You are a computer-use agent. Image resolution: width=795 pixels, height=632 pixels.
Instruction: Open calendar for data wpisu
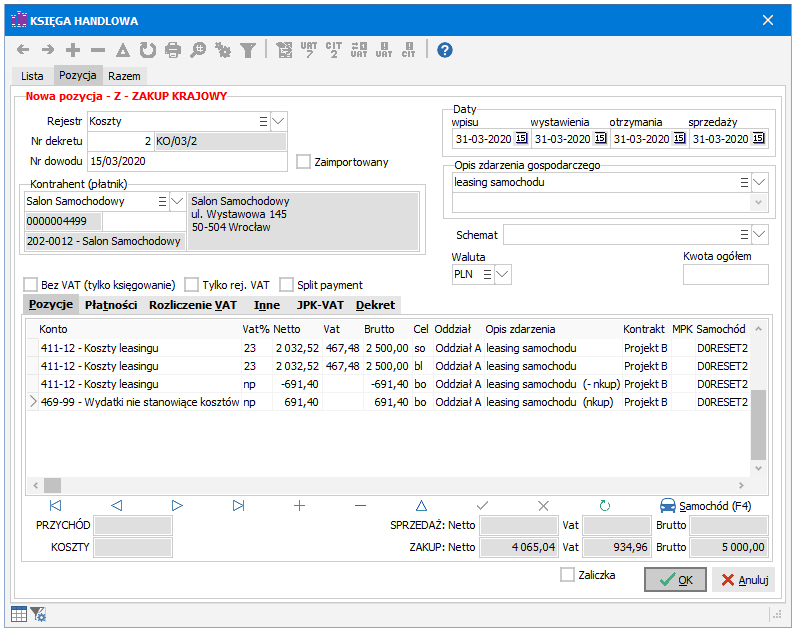click(521, 138)
